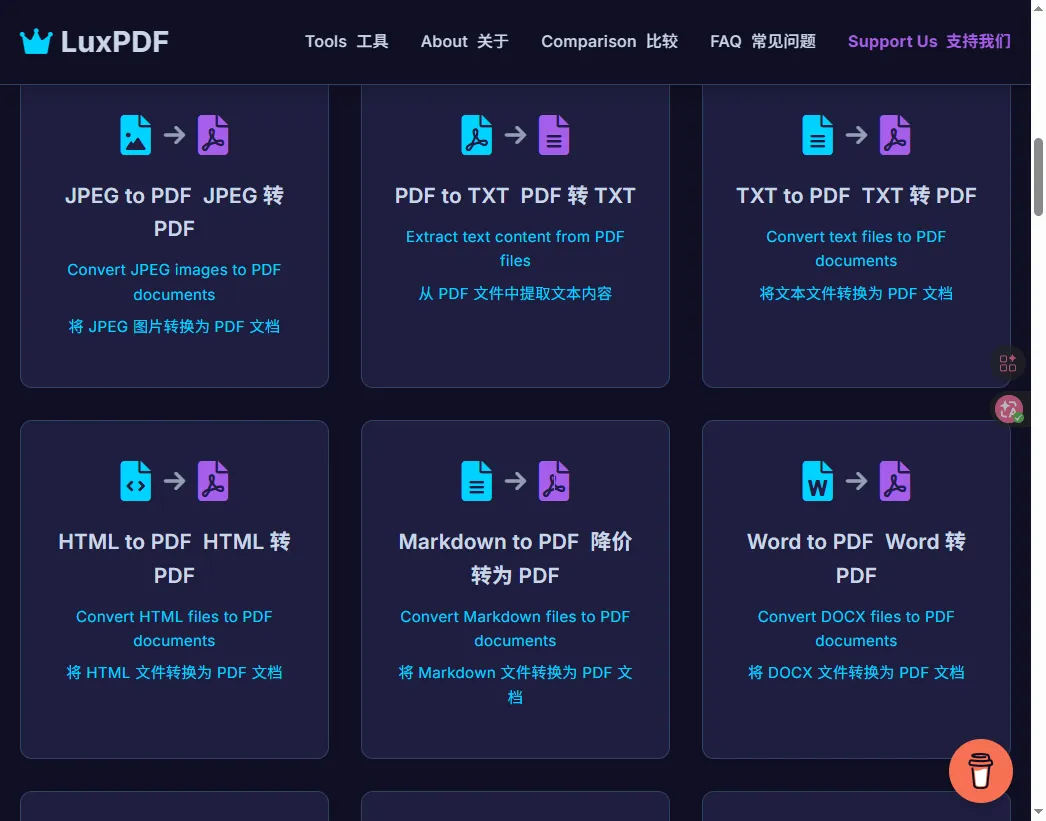Click the cyan PDF icon on PDF to TXT card

(476, 135)
